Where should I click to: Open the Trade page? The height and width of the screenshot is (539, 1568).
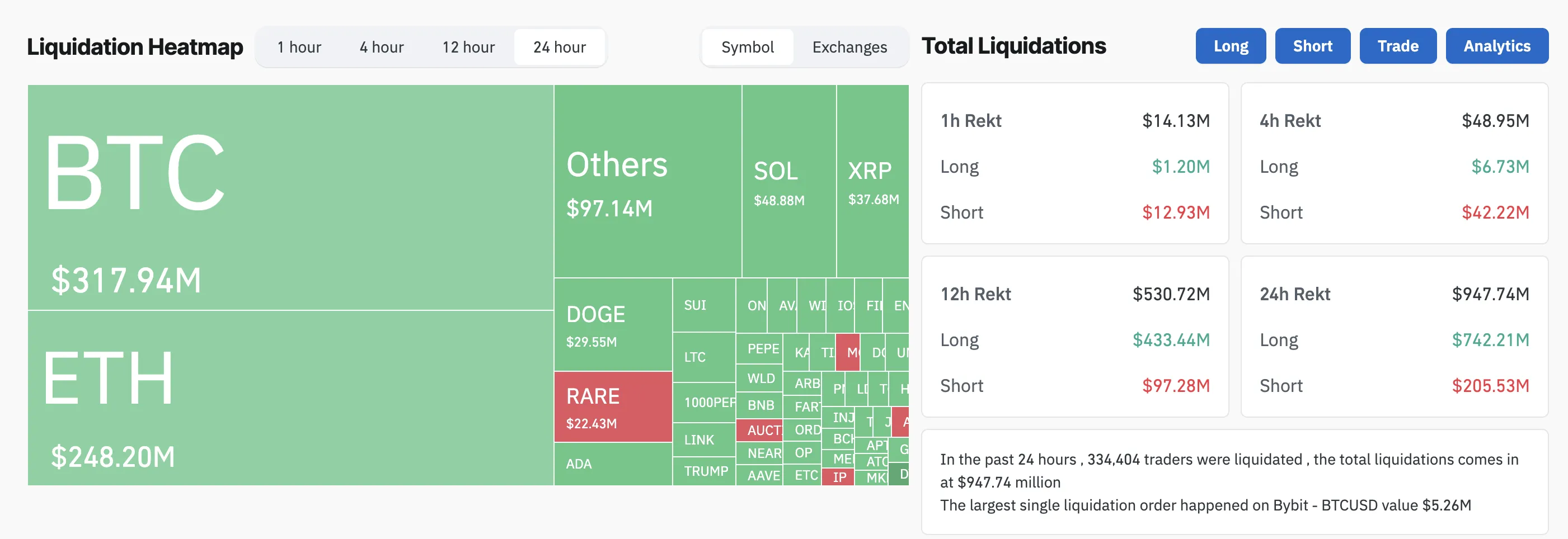[1397, 45]
